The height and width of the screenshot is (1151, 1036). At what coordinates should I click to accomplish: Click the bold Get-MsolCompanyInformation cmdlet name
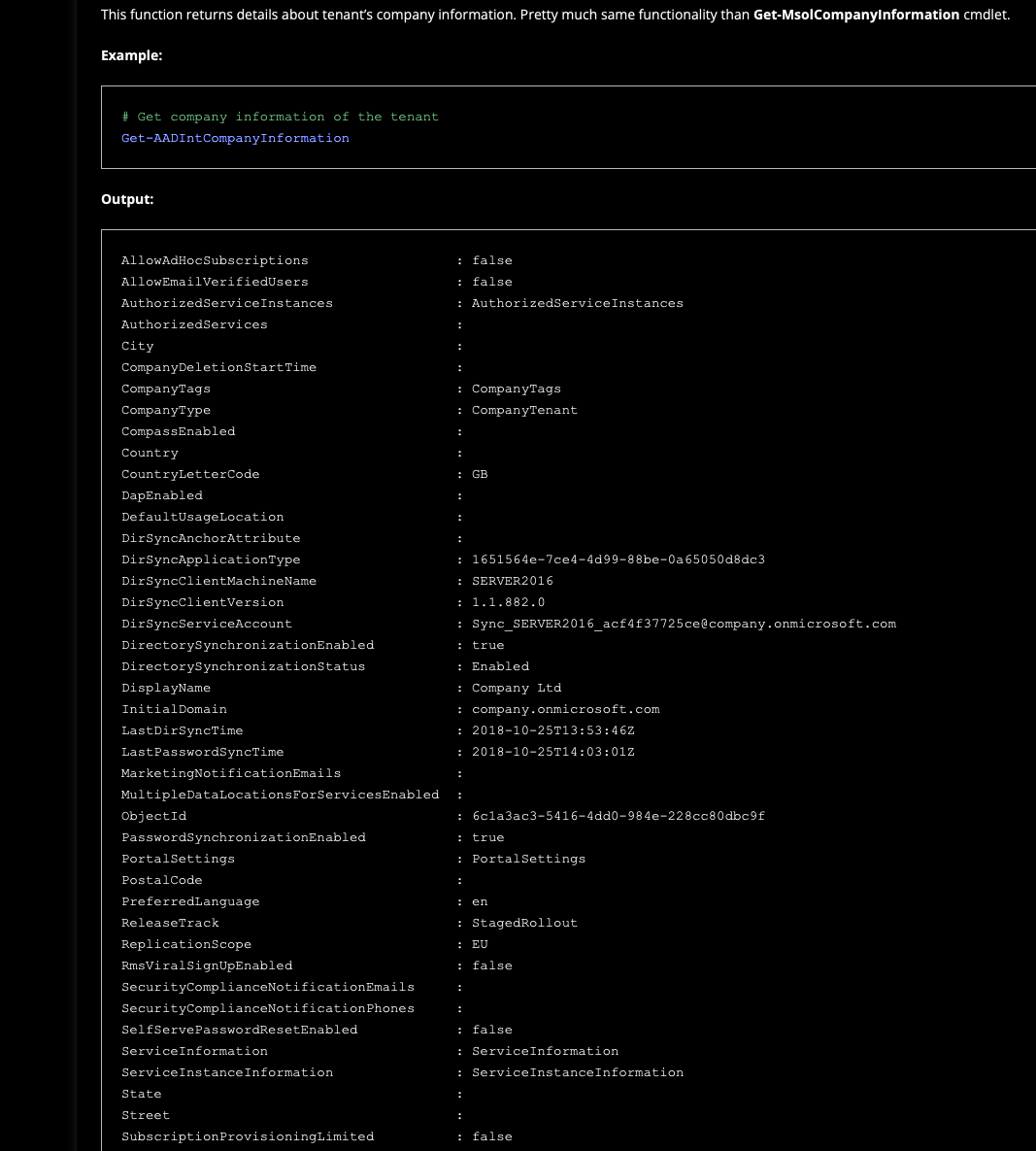[855, 15]
